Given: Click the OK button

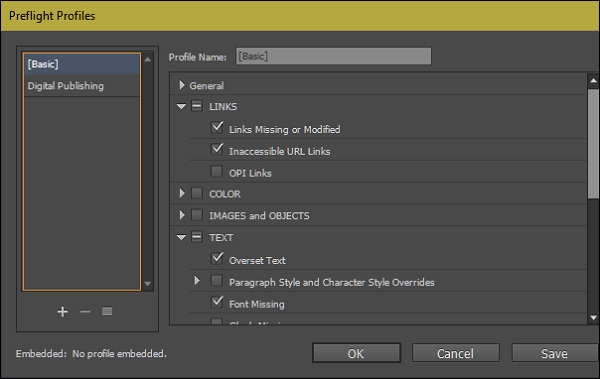Looking at the screenshot, I should tap(357, 353).
